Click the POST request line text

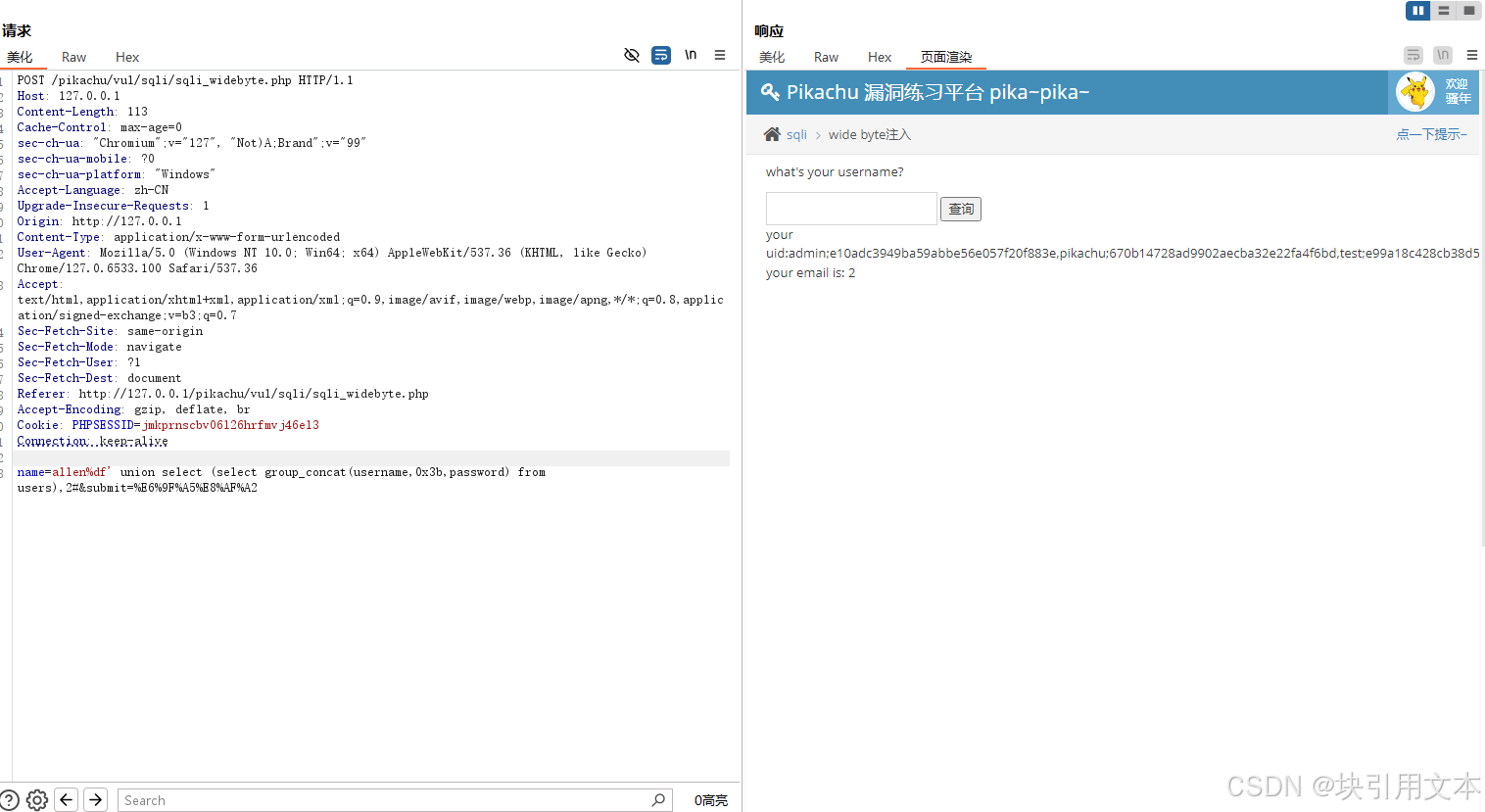click(x=185, y=80)
